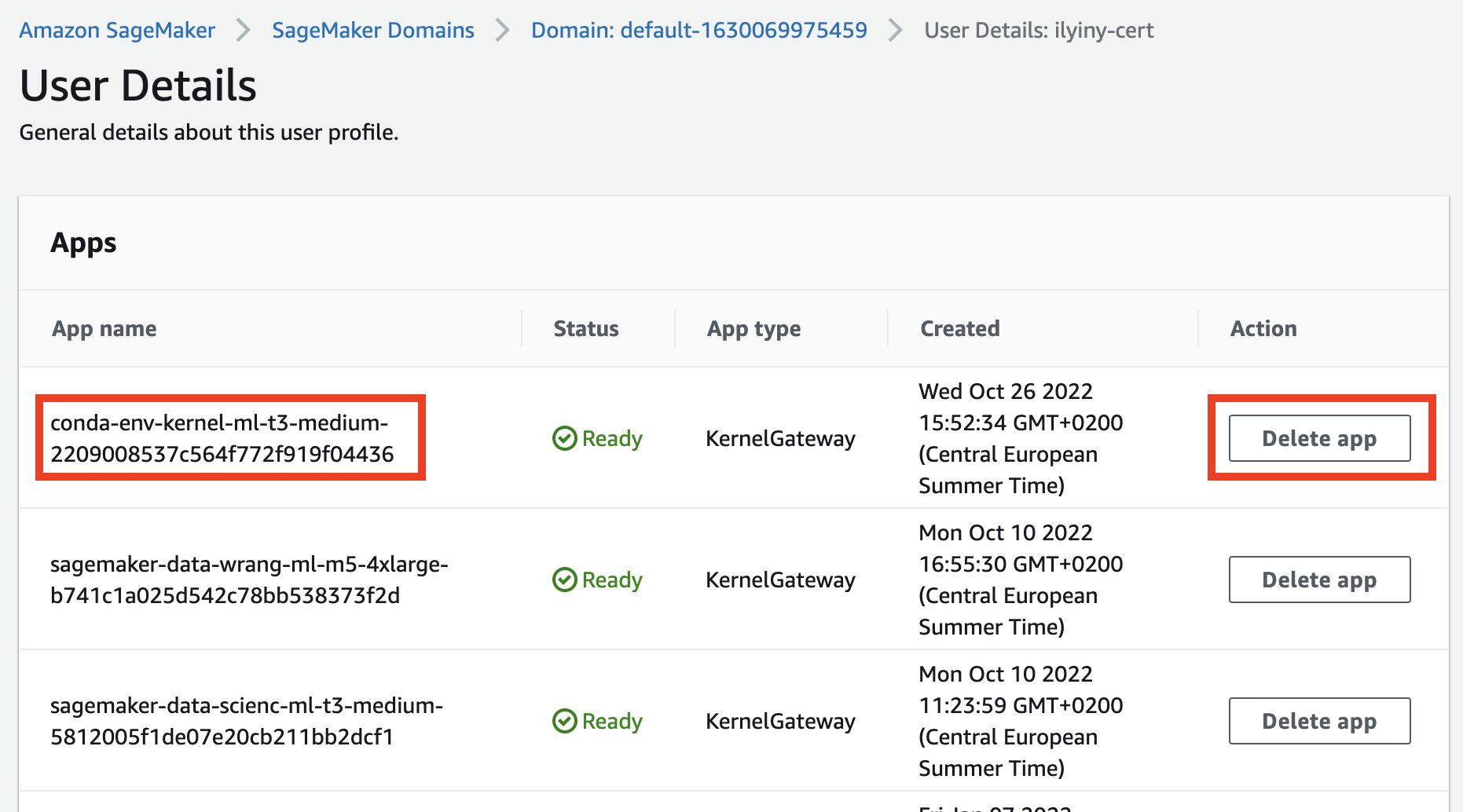This screenshot has width=1463, height=812.
Task: Select app name sagemaker-data-wrang-ml-m5-4xlarge
Action: click(249, 580)
